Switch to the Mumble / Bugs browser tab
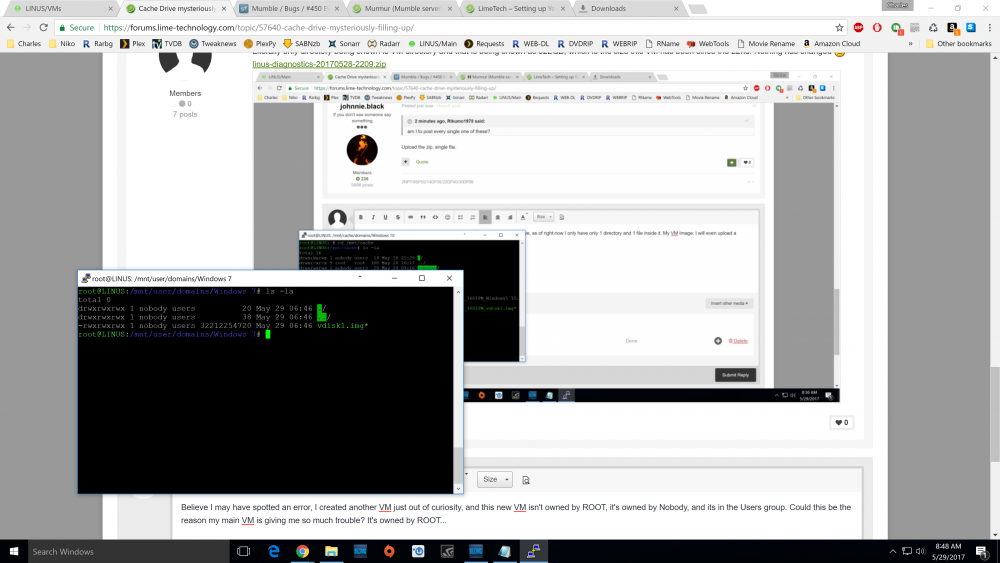Viewport: 1000px width, 563px height. [x=290, y=8]
